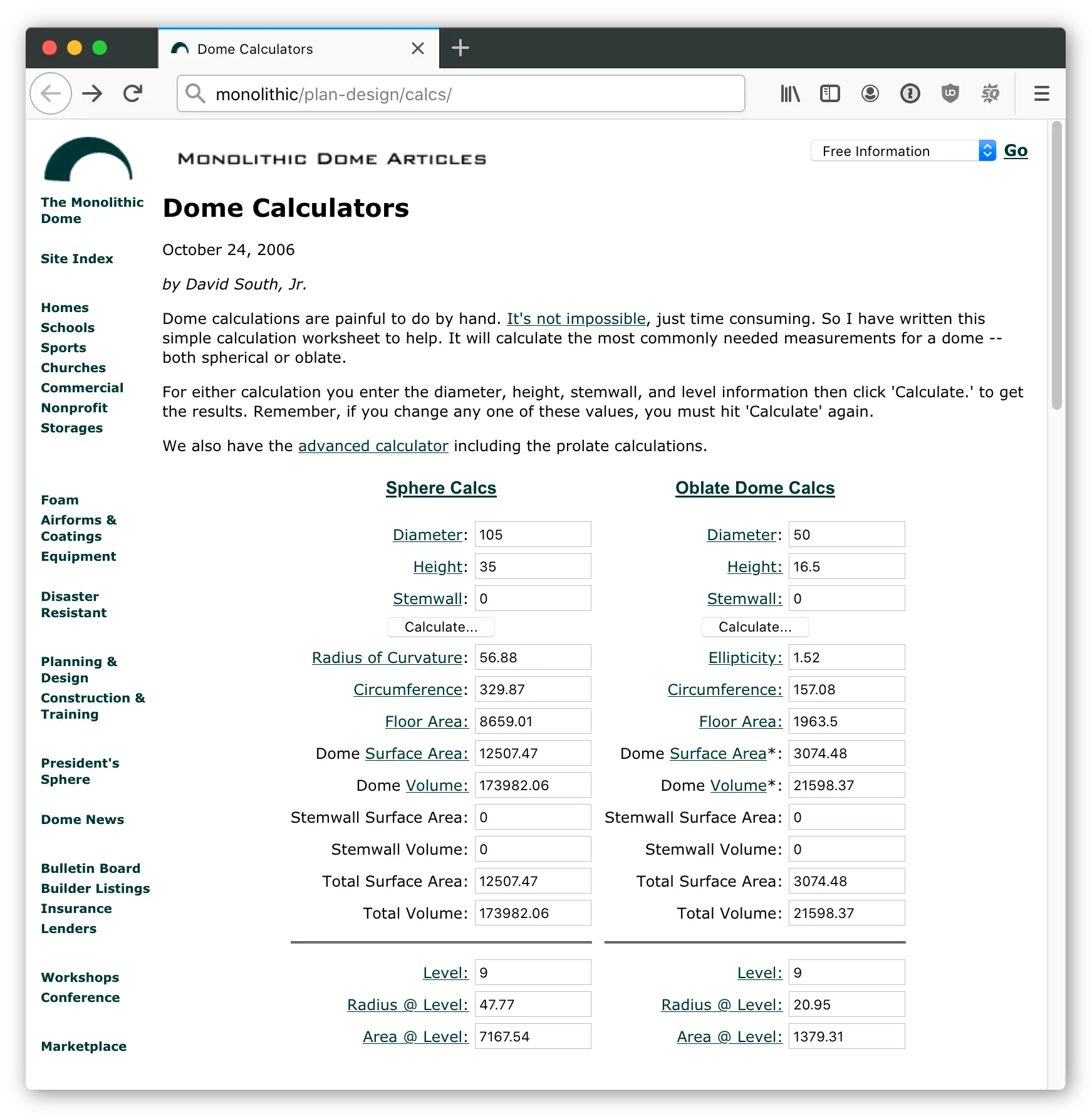The width and height of the screenshot is (1092, 1116).
Task: Click the Oblate Stemwall field showing 0
Action: [846, 598]
